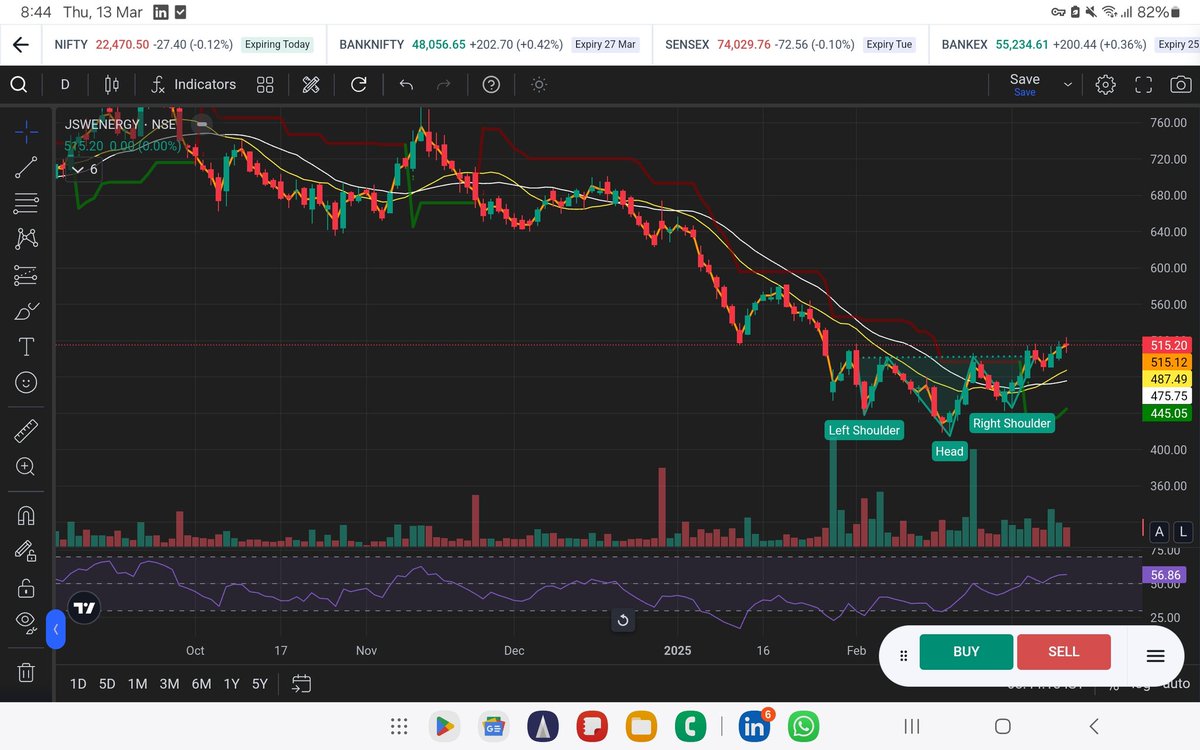Select 5Y time range
This screenshot has height=750, width=1200.
(260, 684)
